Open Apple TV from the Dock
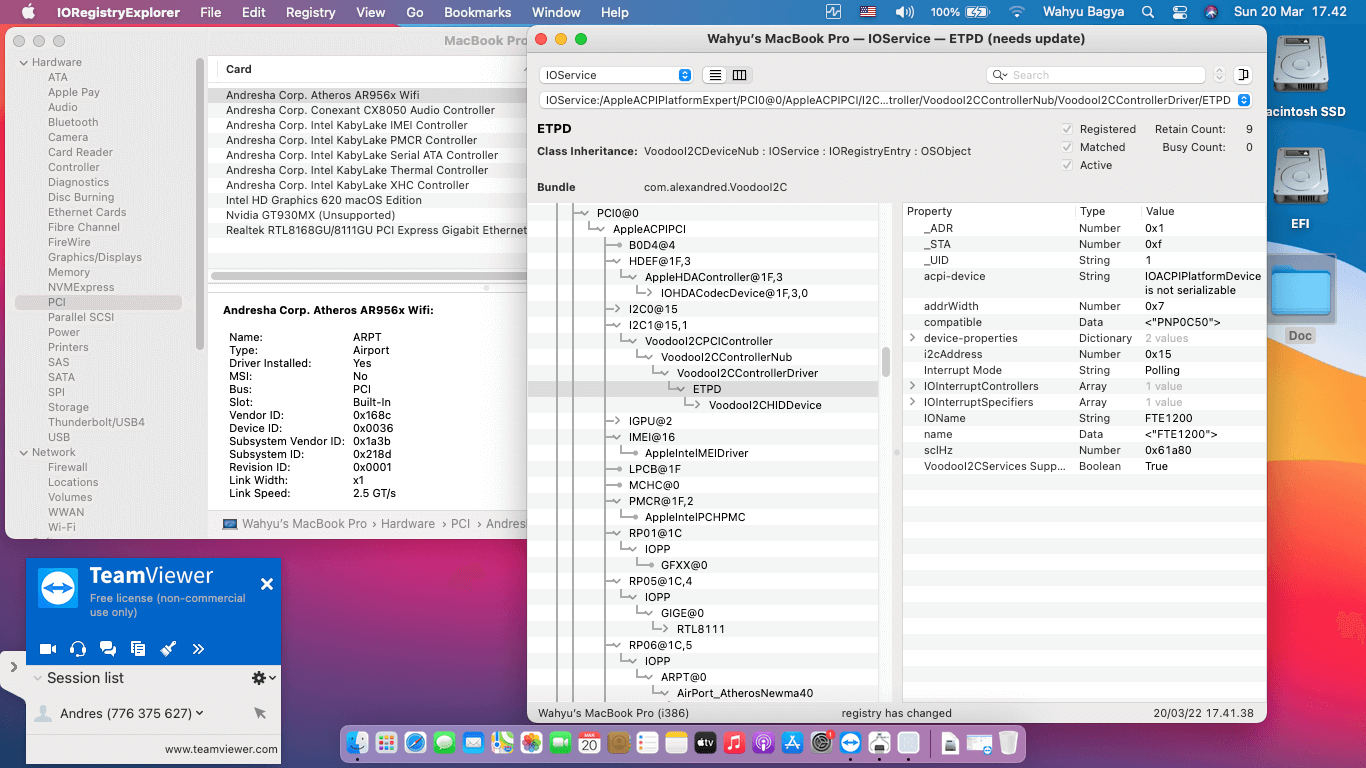This screenshot has width=1366, height=768. [705, 743]
